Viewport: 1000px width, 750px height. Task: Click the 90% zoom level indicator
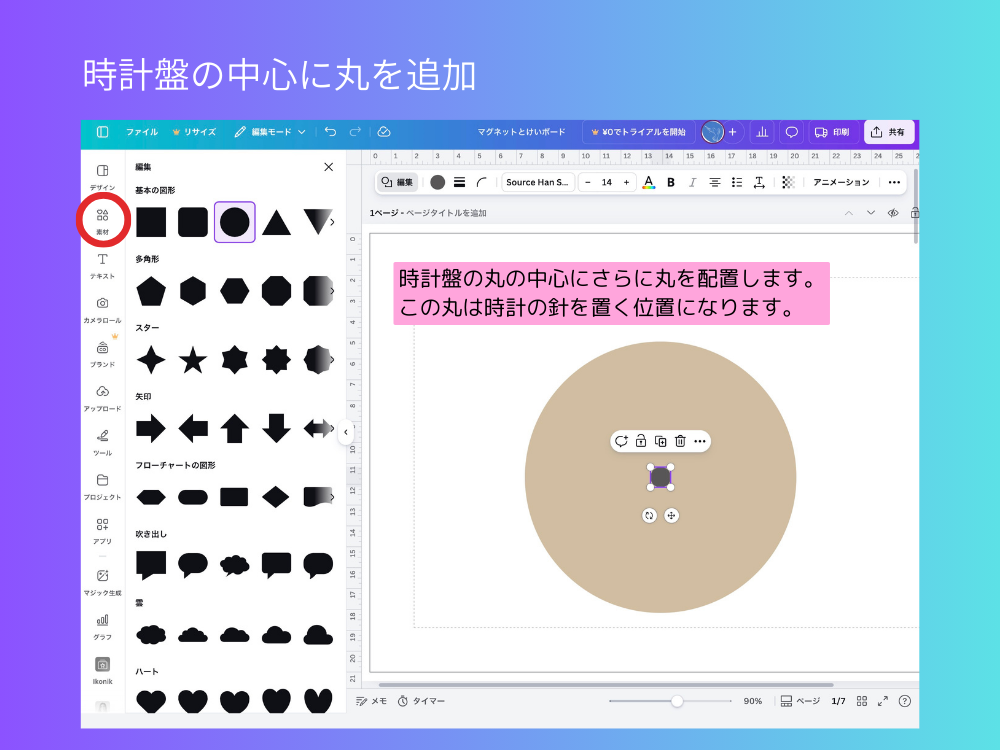[752, 701]
